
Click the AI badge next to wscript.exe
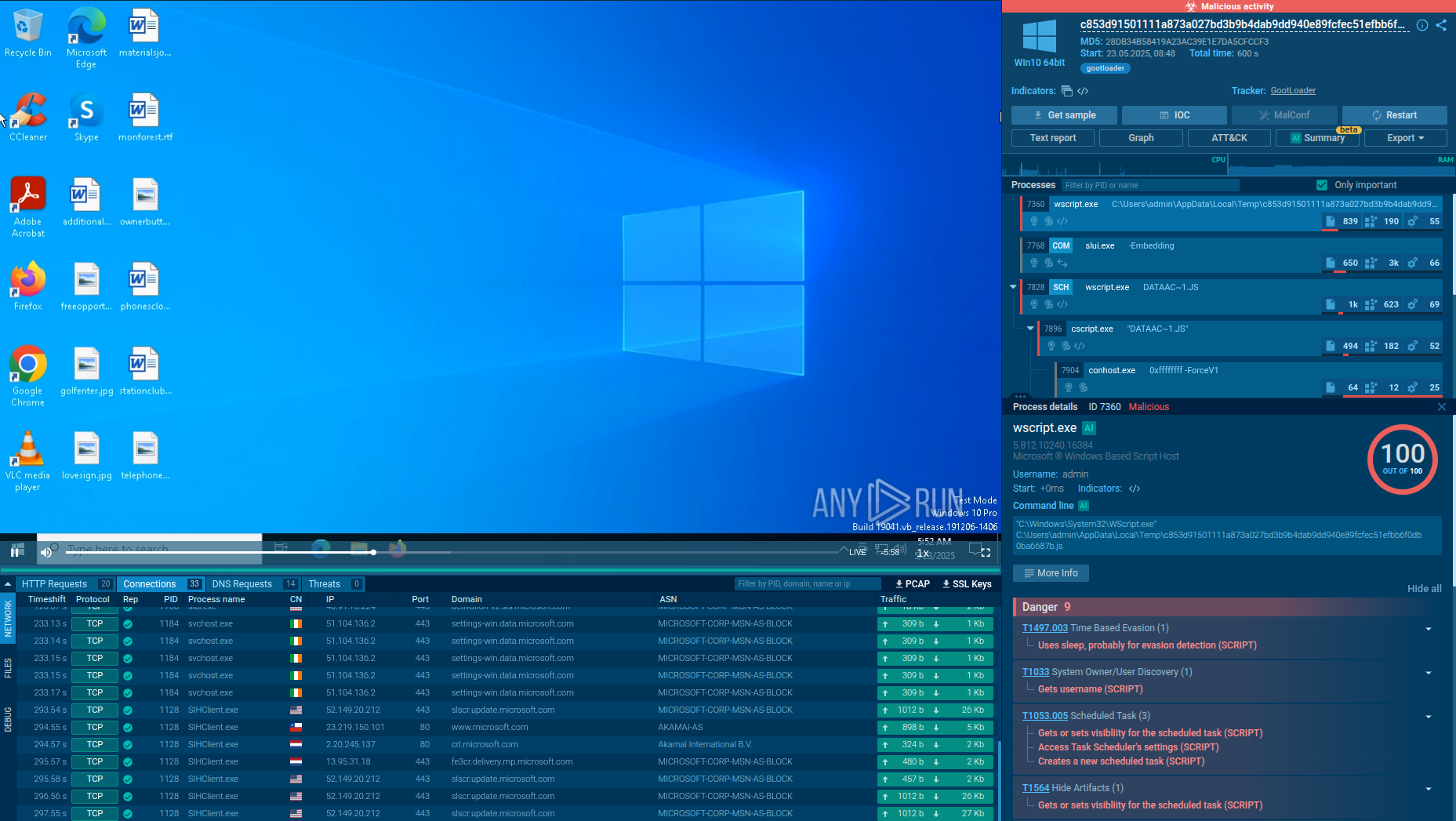pos(1088,428)
